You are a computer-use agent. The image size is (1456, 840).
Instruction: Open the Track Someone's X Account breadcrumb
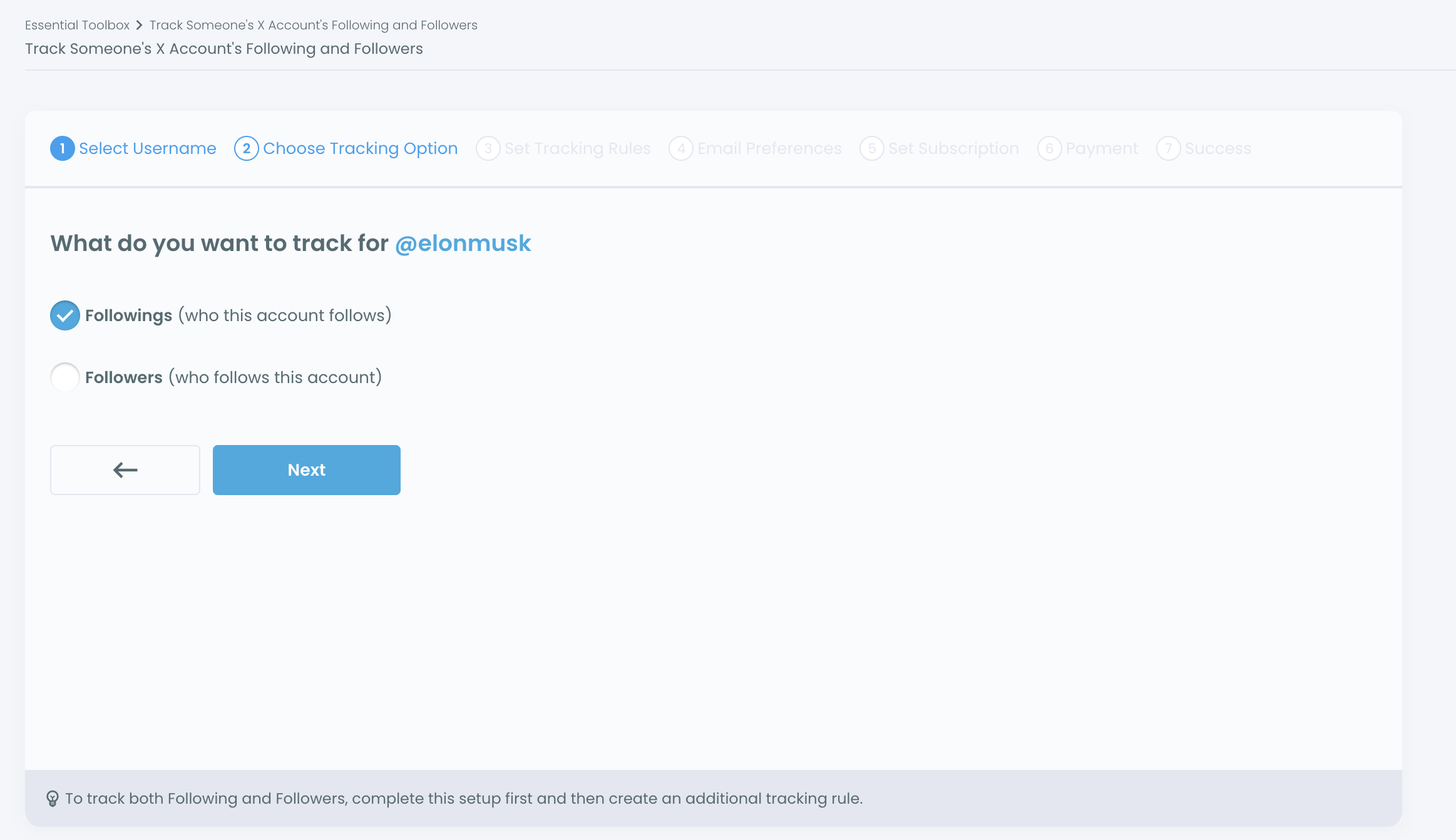313,25
